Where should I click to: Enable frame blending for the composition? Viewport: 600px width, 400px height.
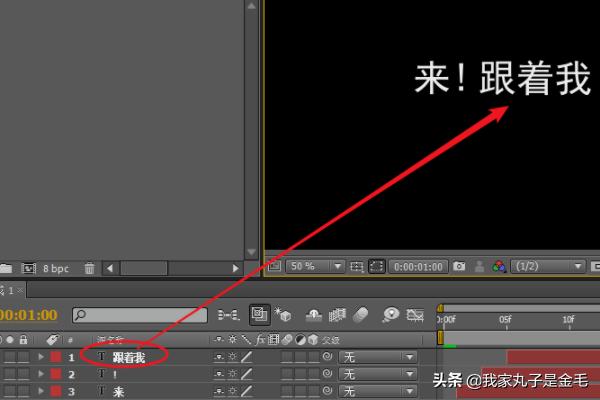[337, 315]
